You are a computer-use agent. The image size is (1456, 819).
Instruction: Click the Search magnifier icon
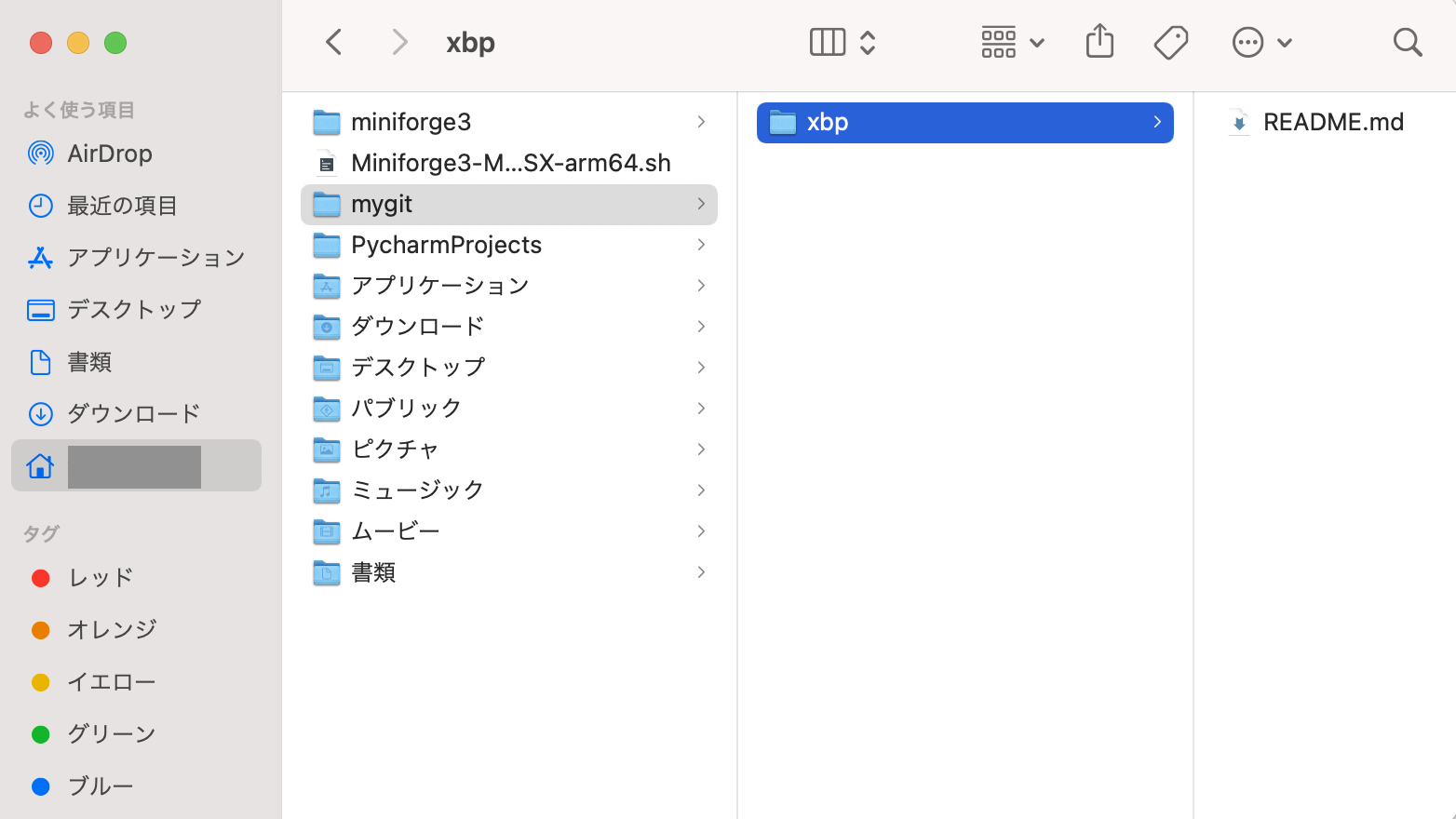pos(1407,42)
